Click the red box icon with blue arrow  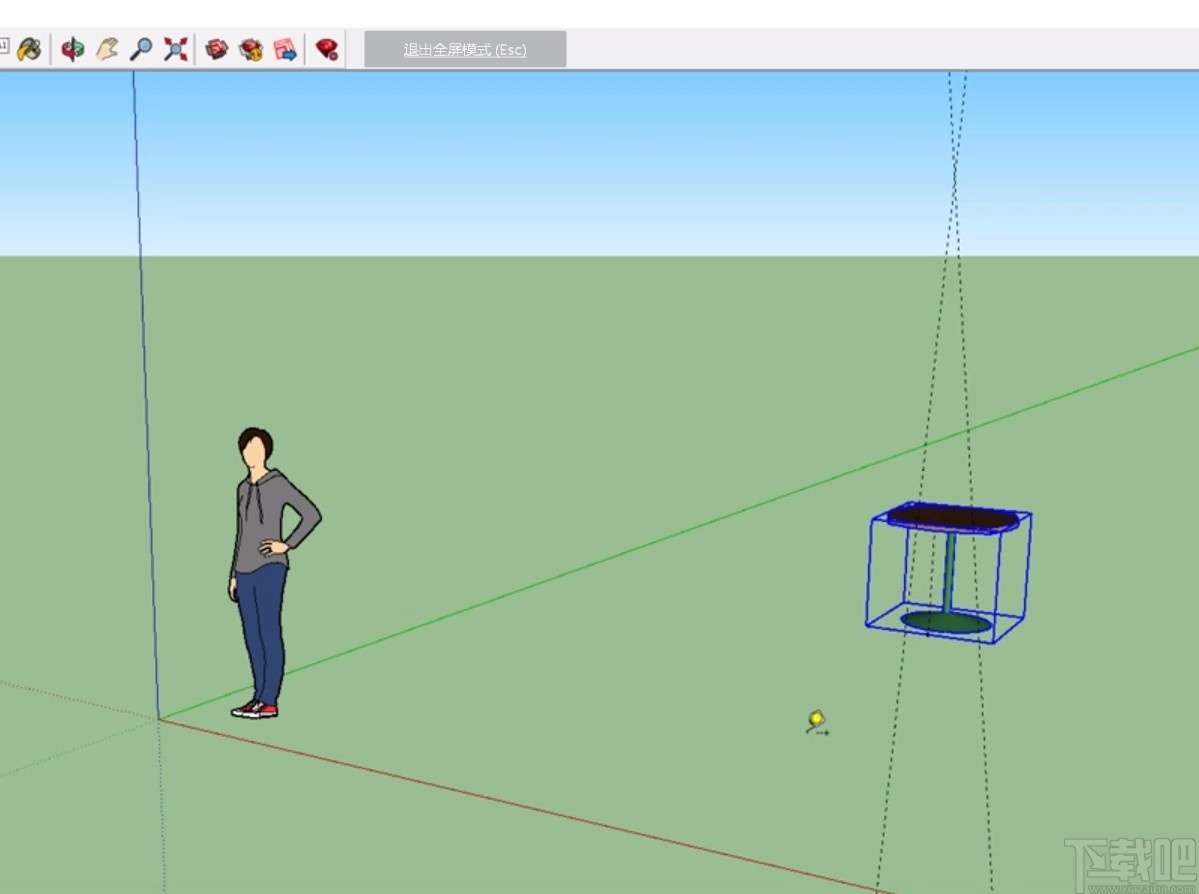(x=286, y=48)
